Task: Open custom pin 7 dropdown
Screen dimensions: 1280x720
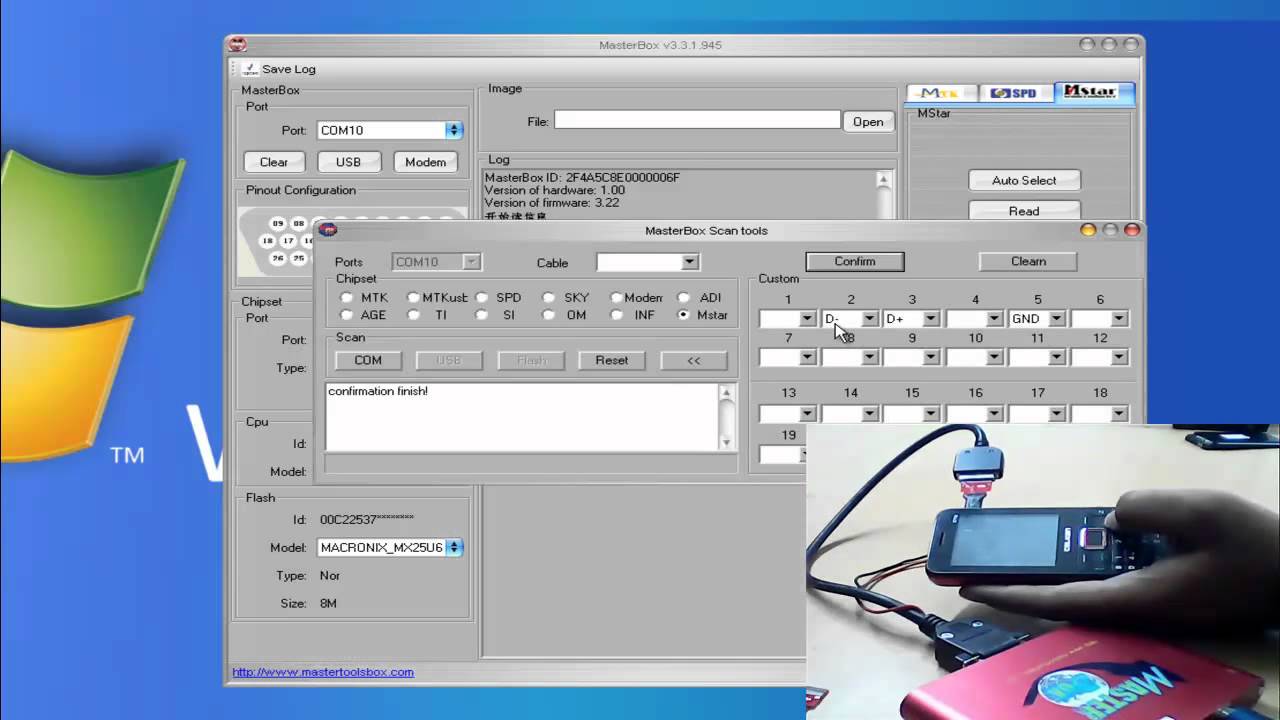Action: [x=807, y=357]
